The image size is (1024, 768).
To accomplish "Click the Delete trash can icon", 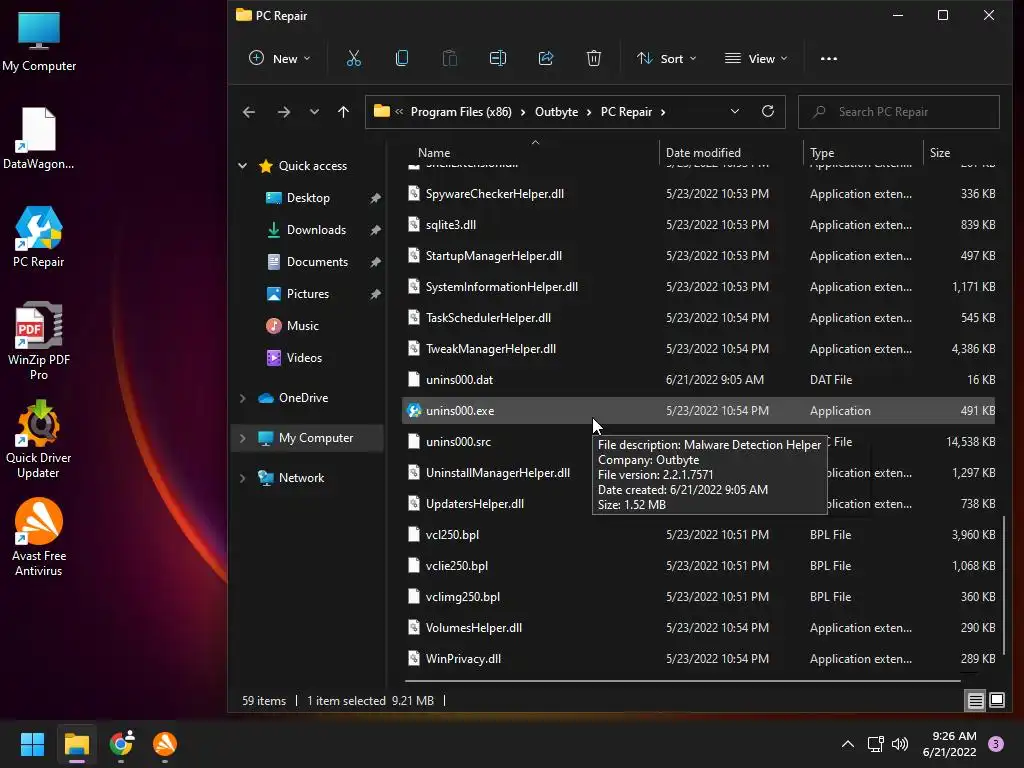I will pos(594,59).
